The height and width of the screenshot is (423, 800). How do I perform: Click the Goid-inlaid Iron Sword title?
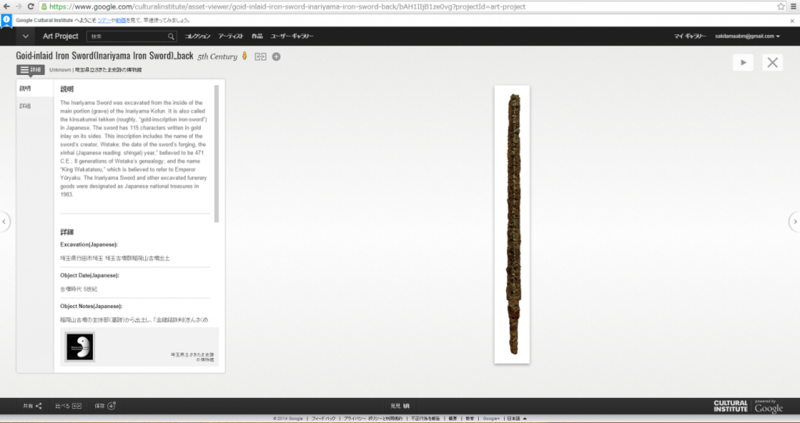105,56
